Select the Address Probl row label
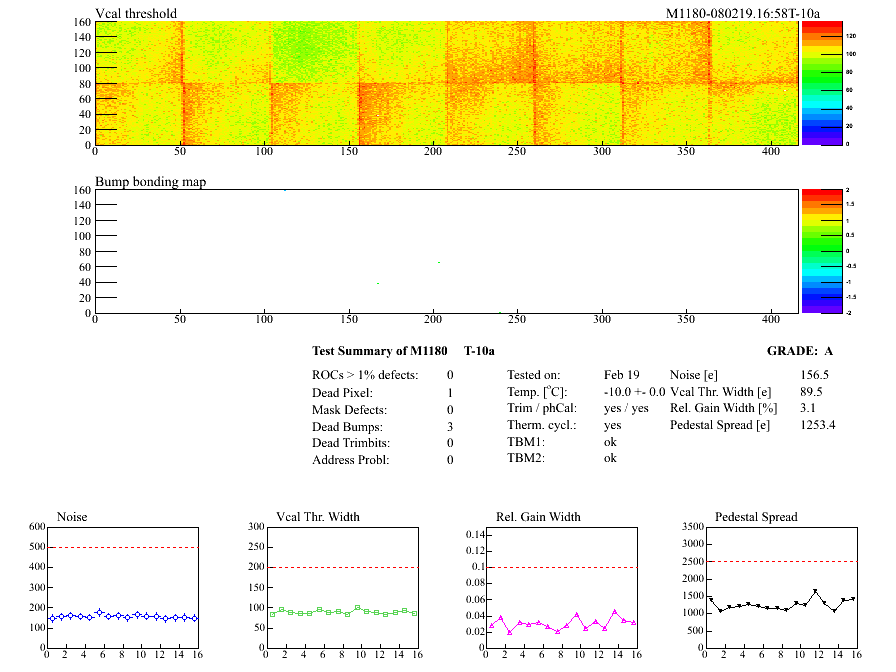Image resolution: width=896 pixels, height=672 pixels. pos(348,460)
